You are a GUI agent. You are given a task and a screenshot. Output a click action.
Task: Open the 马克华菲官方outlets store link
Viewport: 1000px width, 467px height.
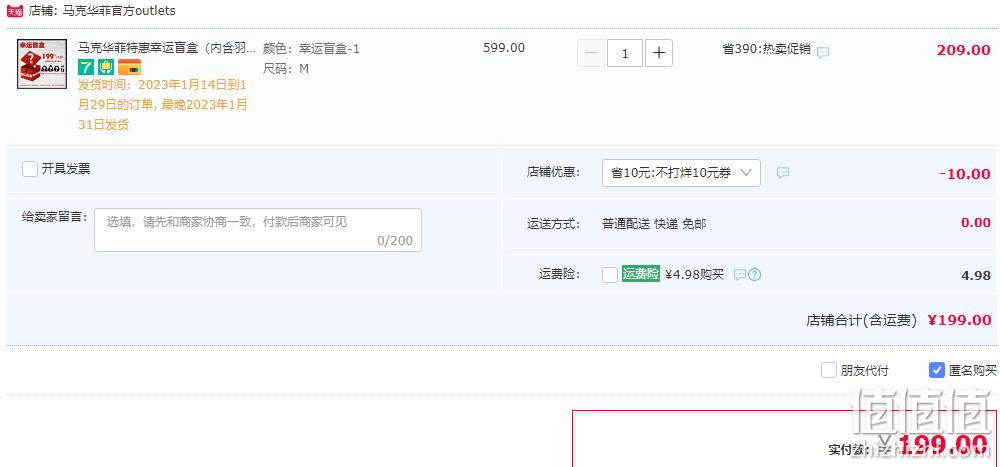[x=119, y=11]
